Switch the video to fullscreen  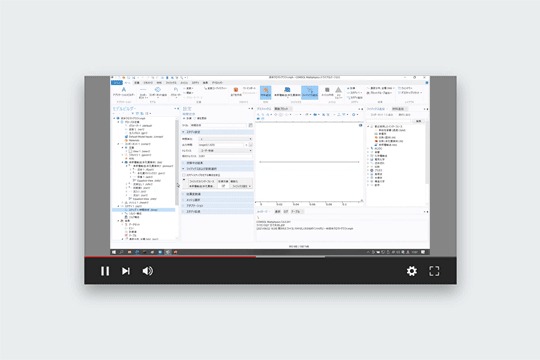(x=434, y=271)
